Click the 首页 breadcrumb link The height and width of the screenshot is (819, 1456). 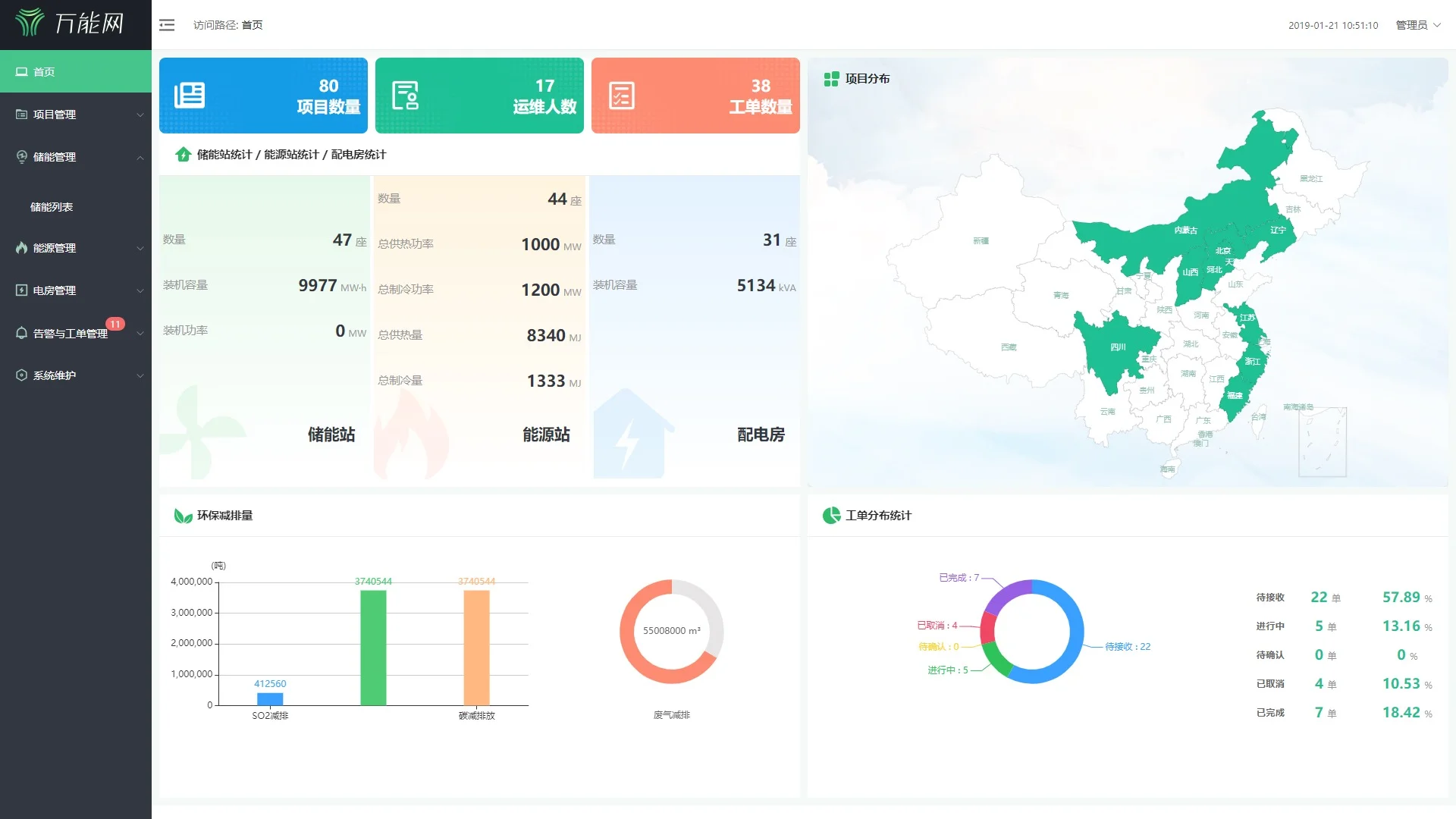(x=252, y=25)
